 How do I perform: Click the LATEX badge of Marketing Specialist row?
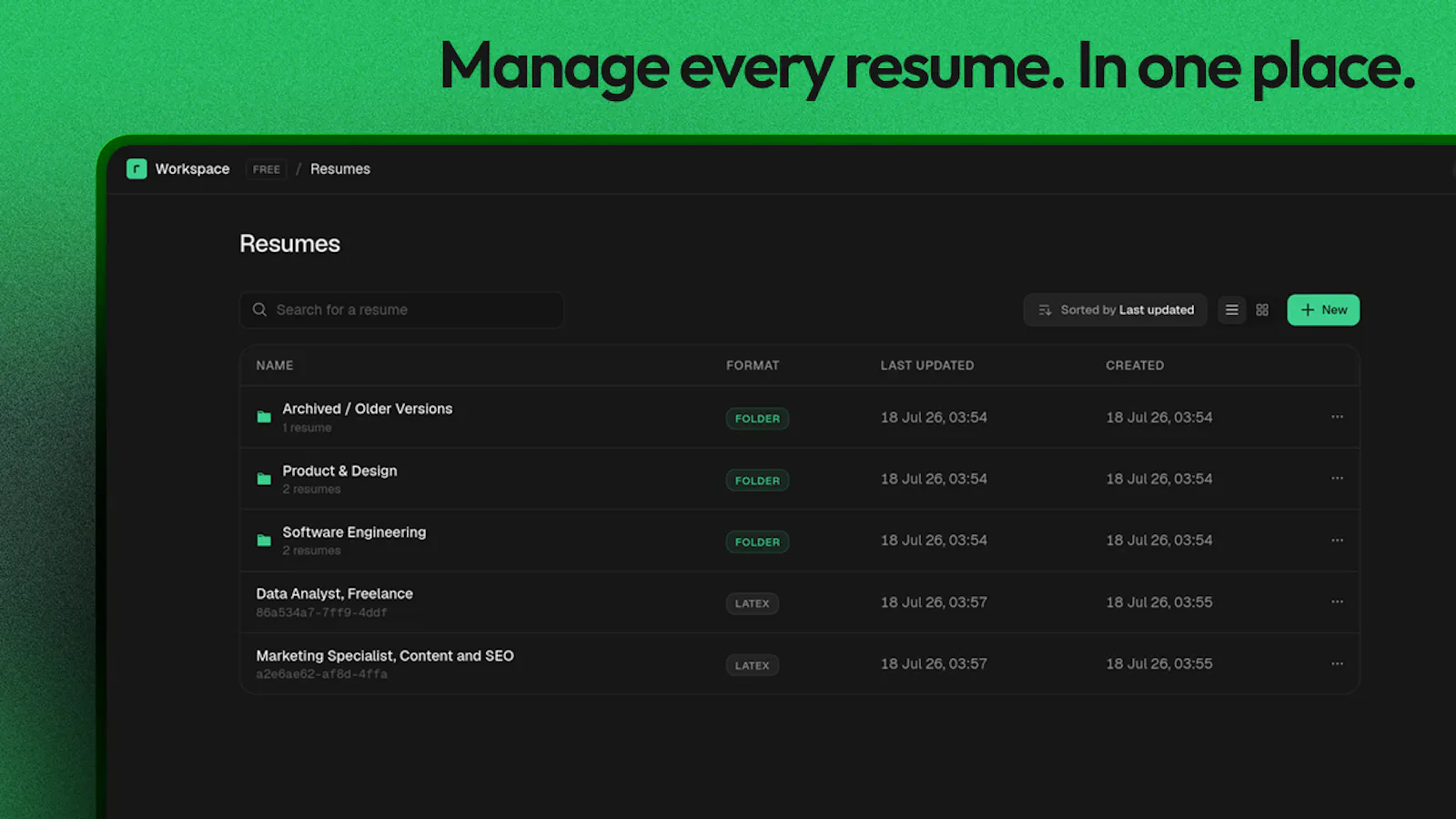pos(752,665)
